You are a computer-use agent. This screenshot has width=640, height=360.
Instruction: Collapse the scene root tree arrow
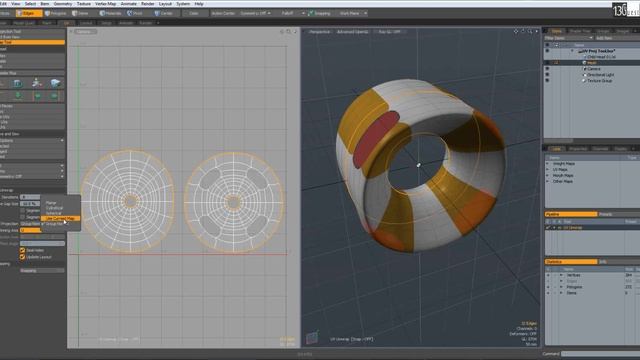pyautogui.click(x=572, y=51)
